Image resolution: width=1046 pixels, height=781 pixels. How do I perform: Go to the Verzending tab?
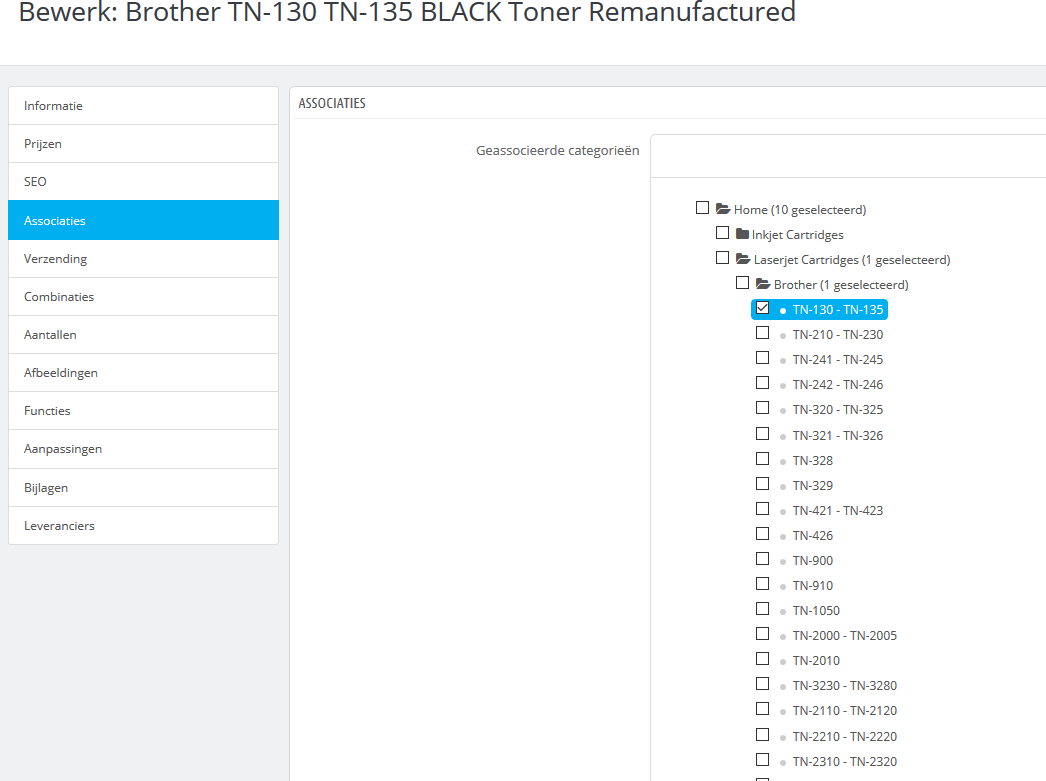pos(143,258)
